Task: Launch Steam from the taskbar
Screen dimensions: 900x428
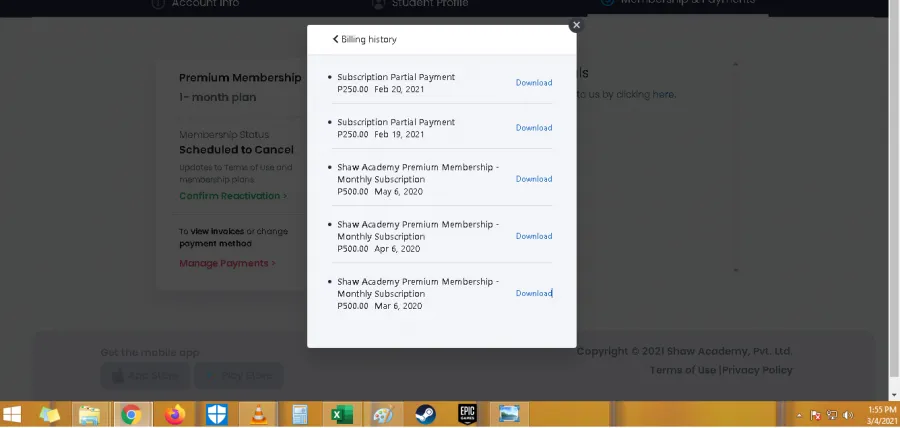Action: 425,414
